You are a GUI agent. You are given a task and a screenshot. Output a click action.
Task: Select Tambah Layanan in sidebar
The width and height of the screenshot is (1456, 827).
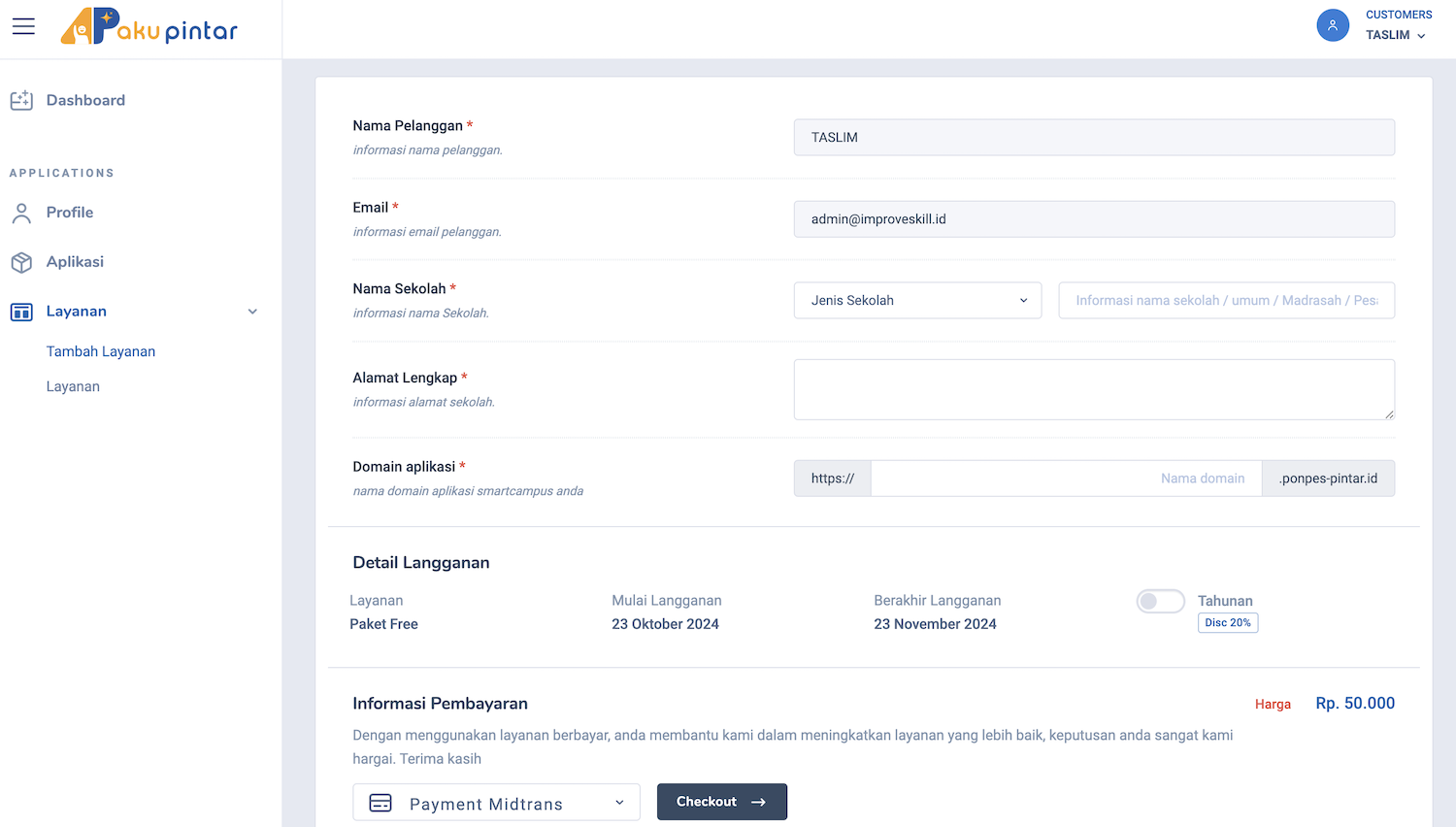[x=101, y=351]
